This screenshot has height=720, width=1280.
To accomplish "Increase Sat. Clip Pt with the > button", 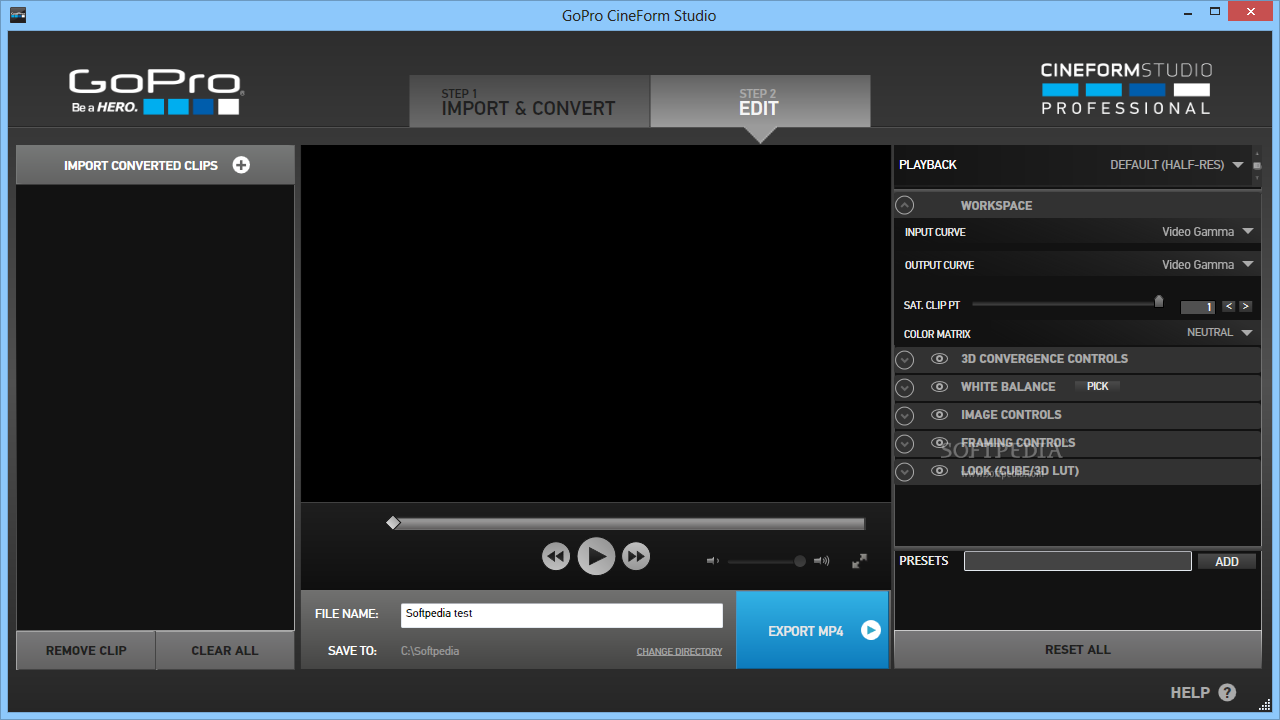I will pyautogui.click(x=1245, y=307).
